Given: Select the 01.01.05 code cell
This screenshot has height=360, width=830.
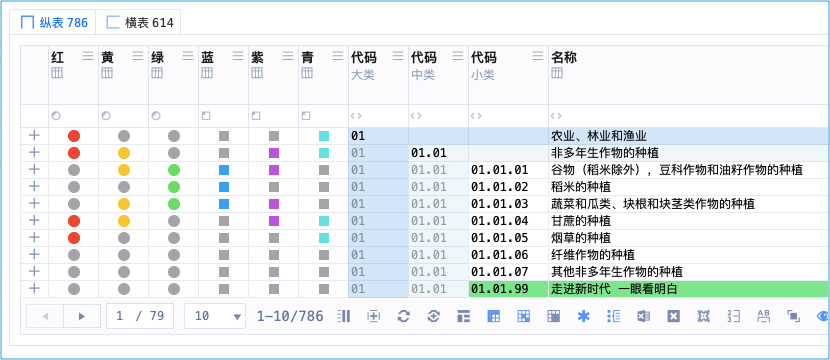Looking at the screenshot, I should (508, 238).
